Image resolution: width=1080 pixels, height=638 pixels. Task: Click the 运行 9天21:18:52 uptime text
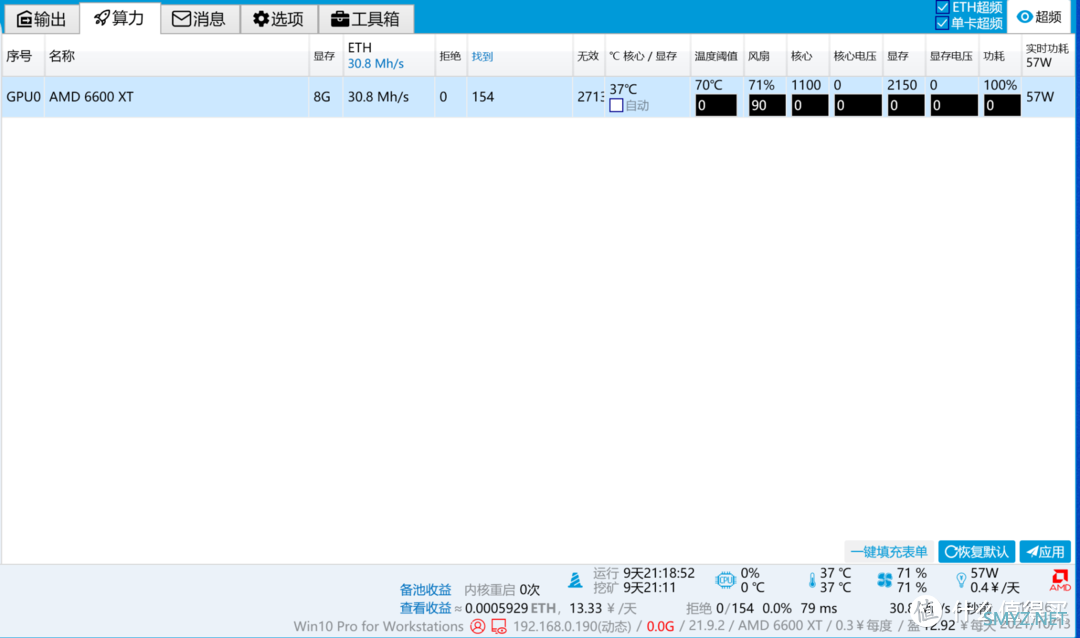[x=644, y=573]
